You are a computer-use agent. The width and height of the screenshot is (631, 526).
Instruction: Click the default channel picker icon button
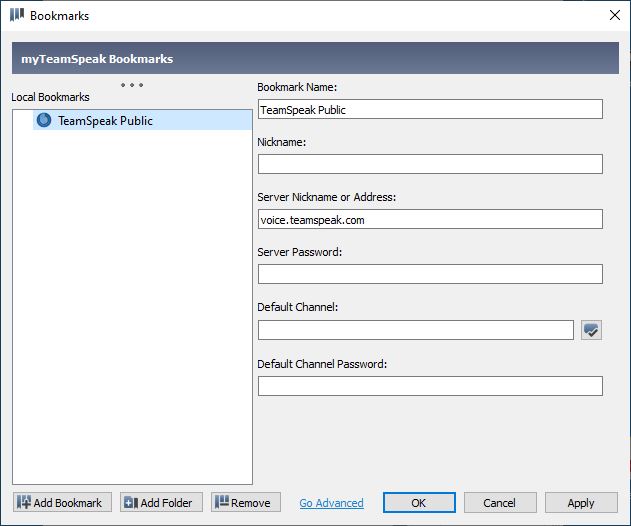591,330
